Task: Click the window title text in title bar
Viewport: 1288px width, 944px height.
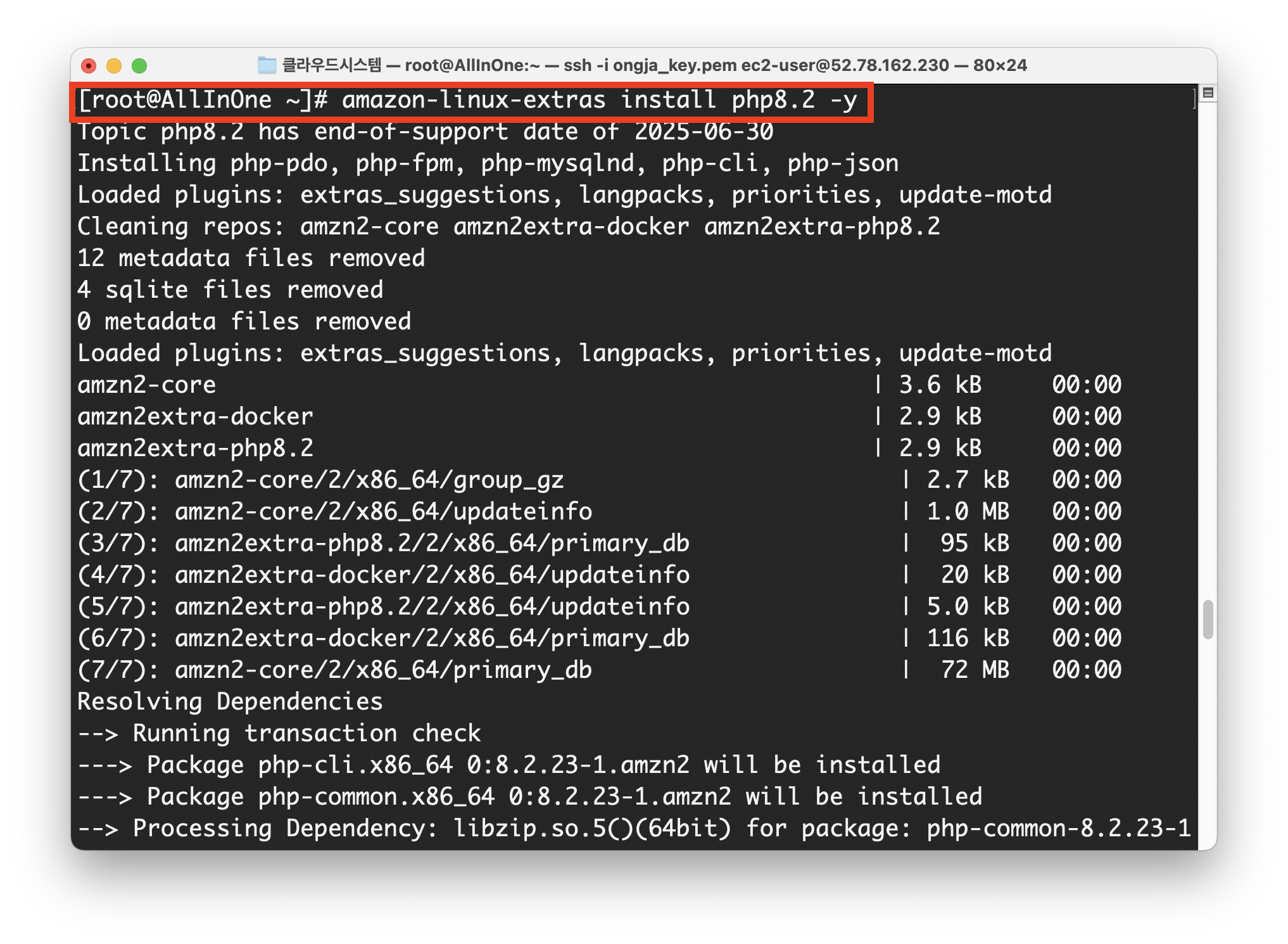Action: tap(653, 65)
